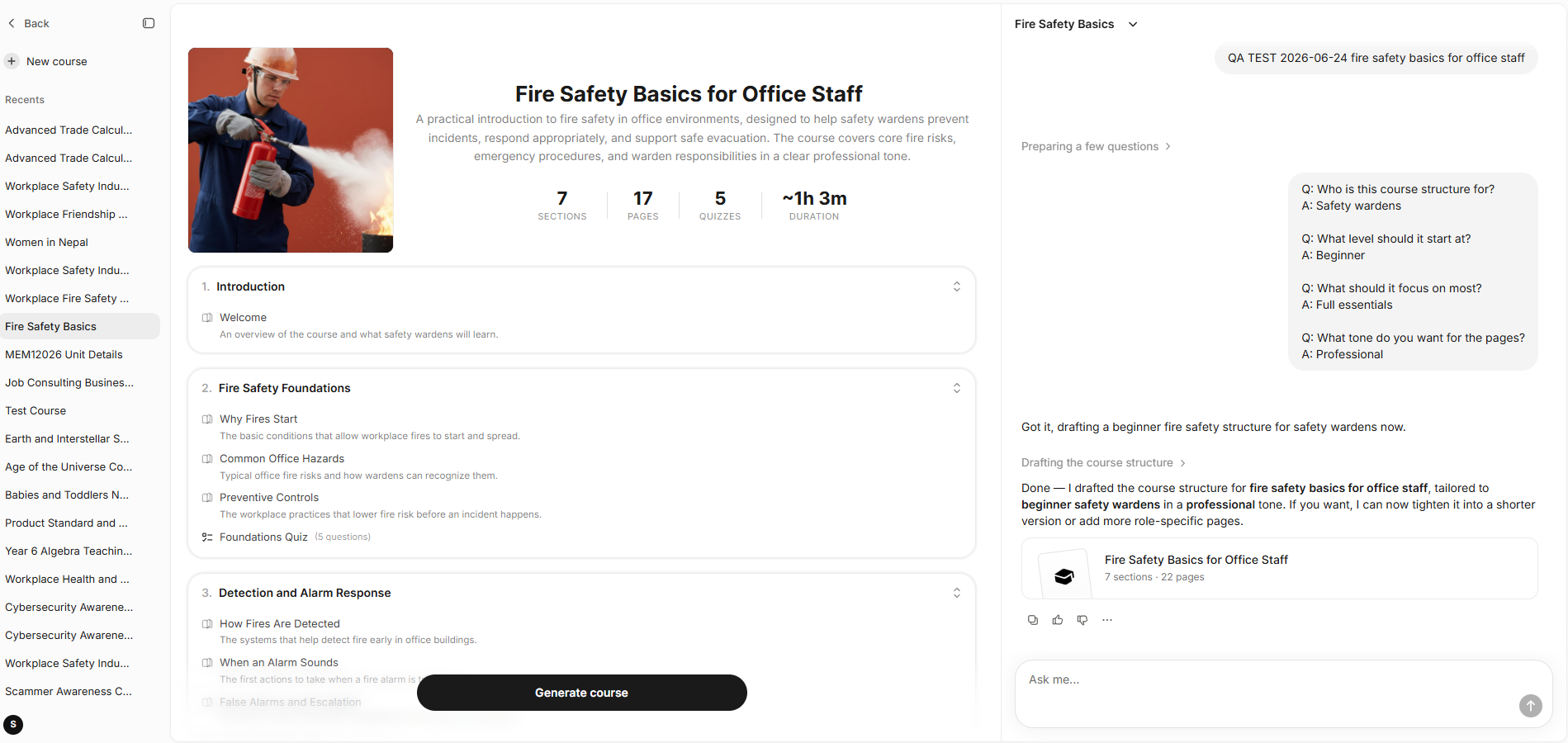Give thumbs down to the response
The height and width of the screenshot is (743, 1568).
(1082, 620)
